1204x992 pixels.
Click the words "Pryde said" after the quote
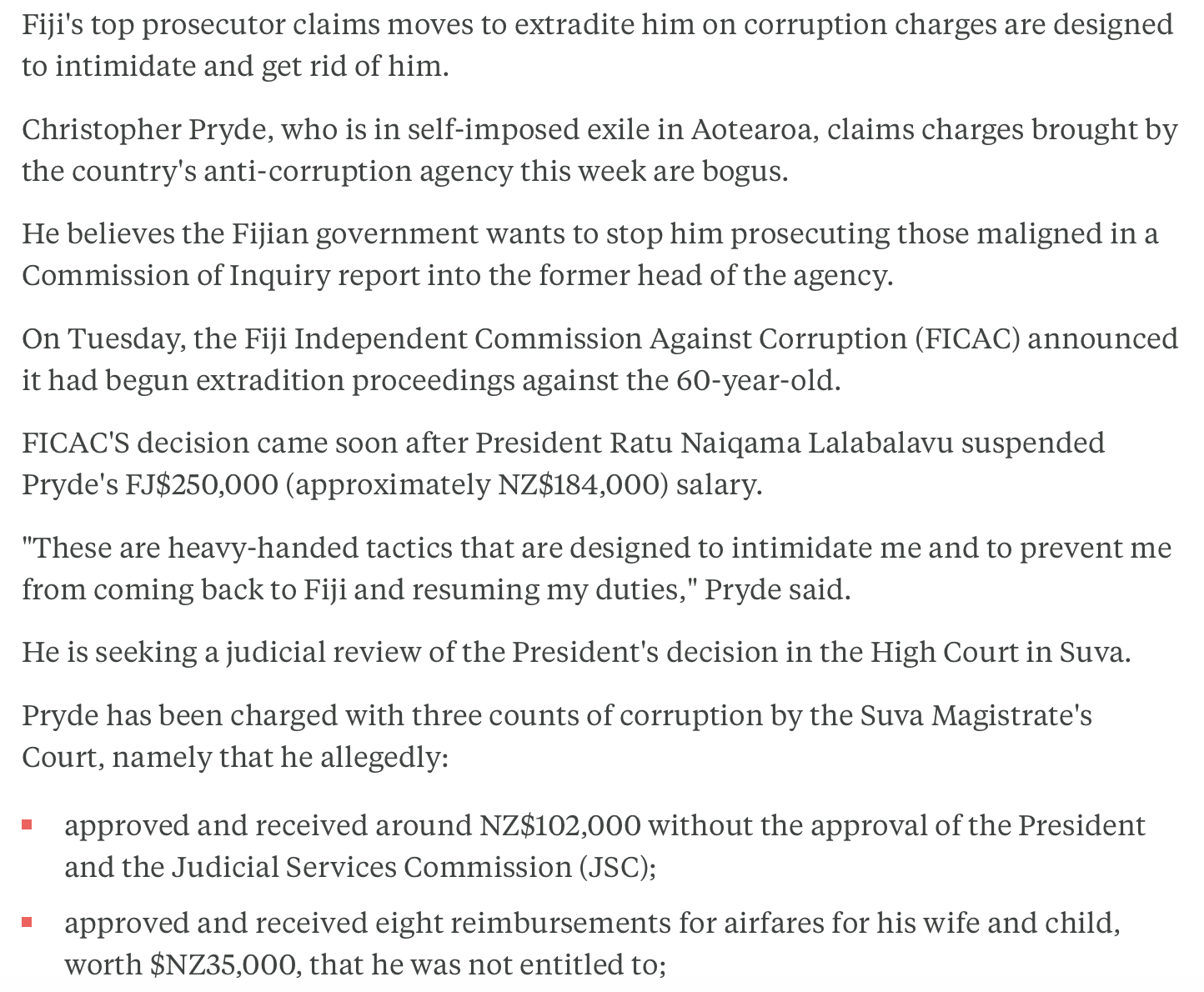(776, 590)
